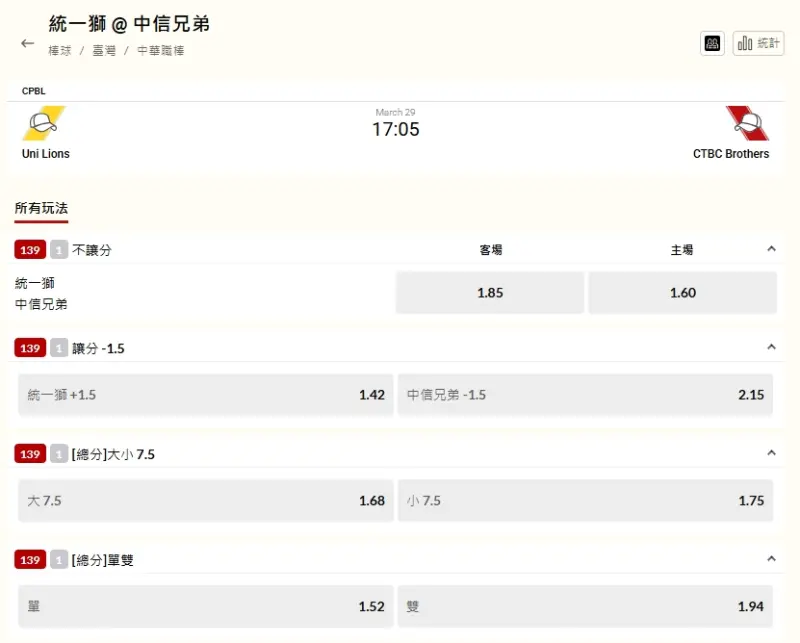Image resolution: width=800 pixels, height=643 pixels.
Task: Open the 臺灣 breadcrumb link
Action: pos(104,51)
